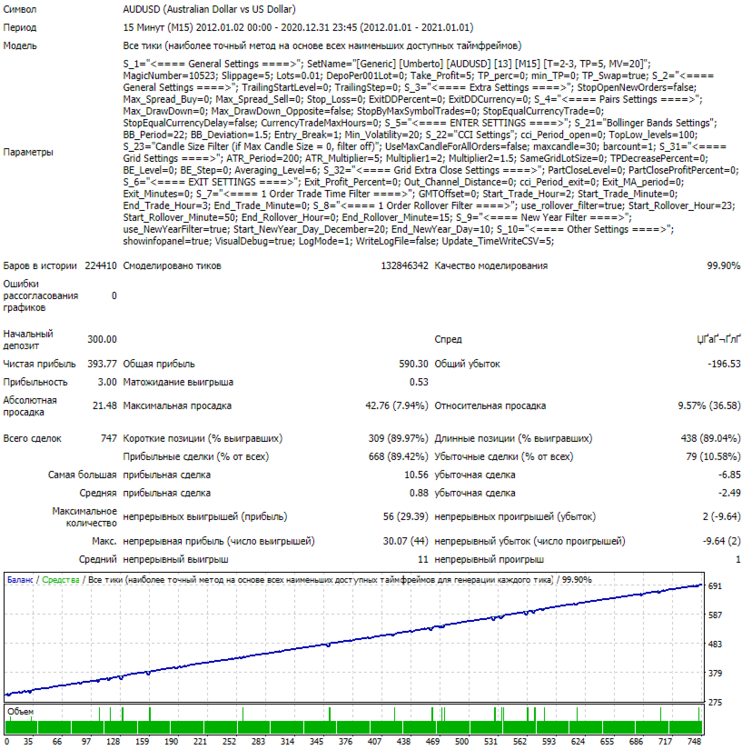Click maximal drawdown value 42.76 (7.94%)
The image size is (752, 750).
tap(397, 405)
